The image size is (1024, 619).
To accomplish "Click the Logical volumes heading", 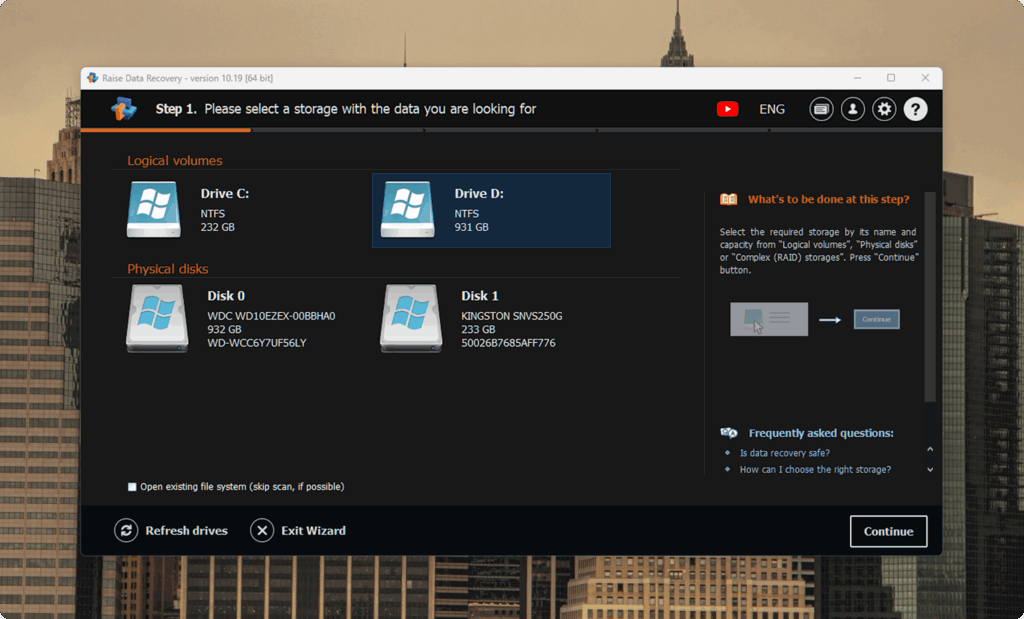I will point(174,161).
